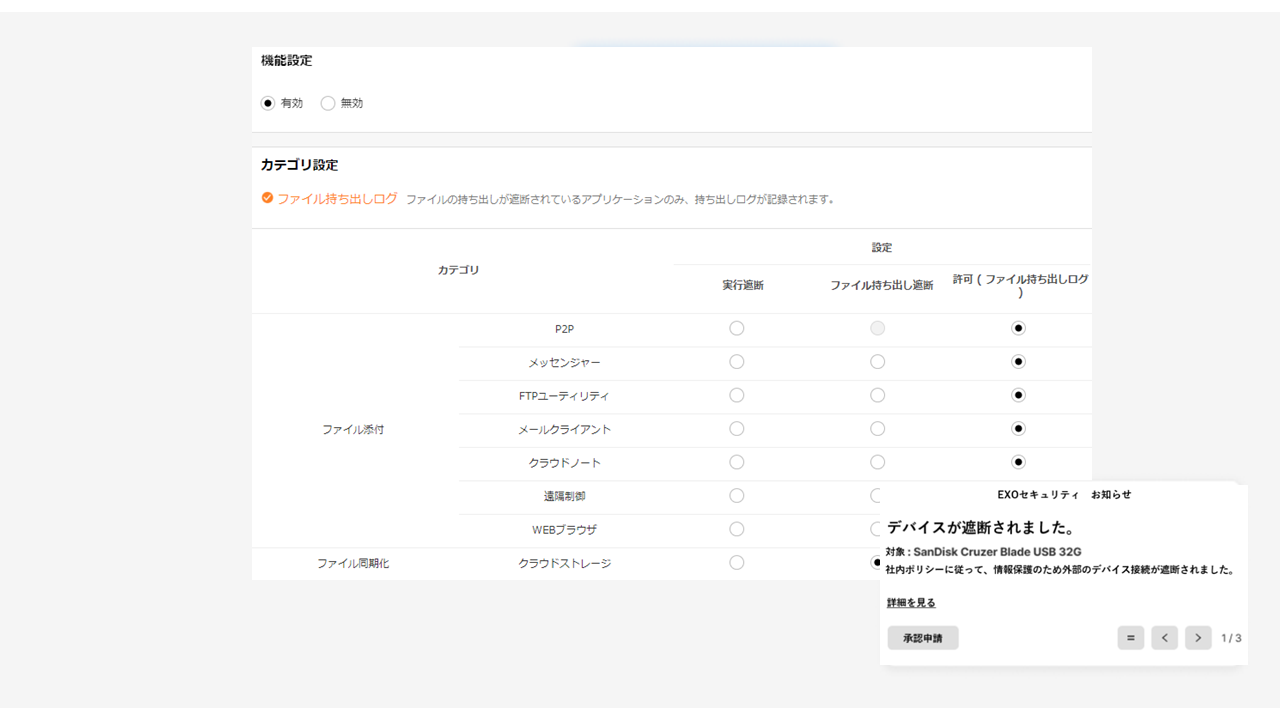Submit approval request with 承認申請 button
This screenshot has height=720, width=1280.
click(922, 637)
